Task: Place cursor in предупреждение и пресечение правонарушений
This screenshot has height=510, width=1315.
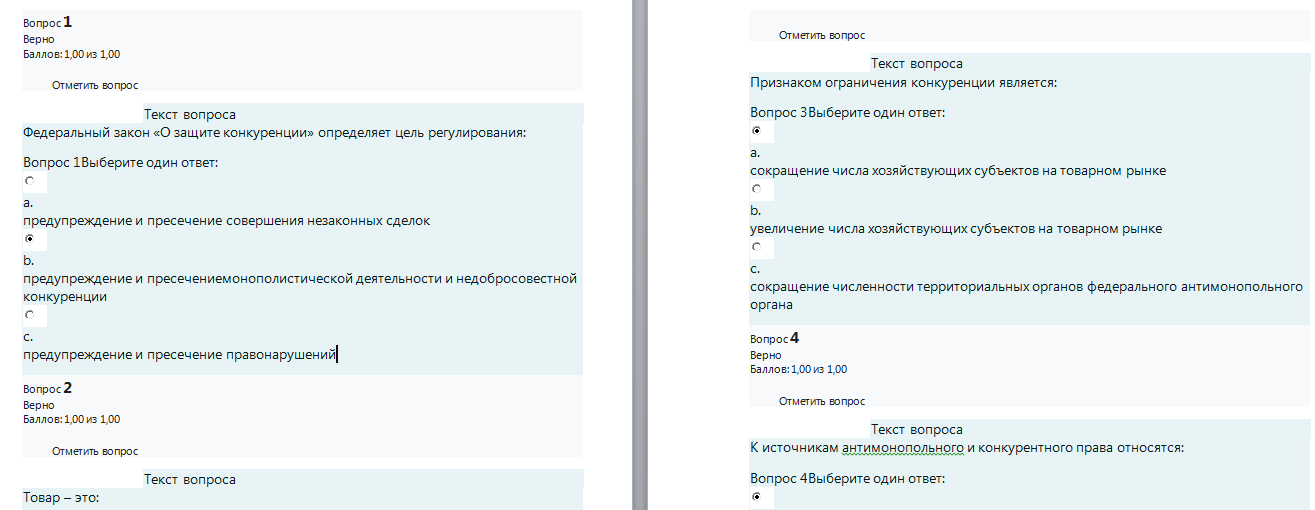Action: pyautogui.click(x=180, y=353)
